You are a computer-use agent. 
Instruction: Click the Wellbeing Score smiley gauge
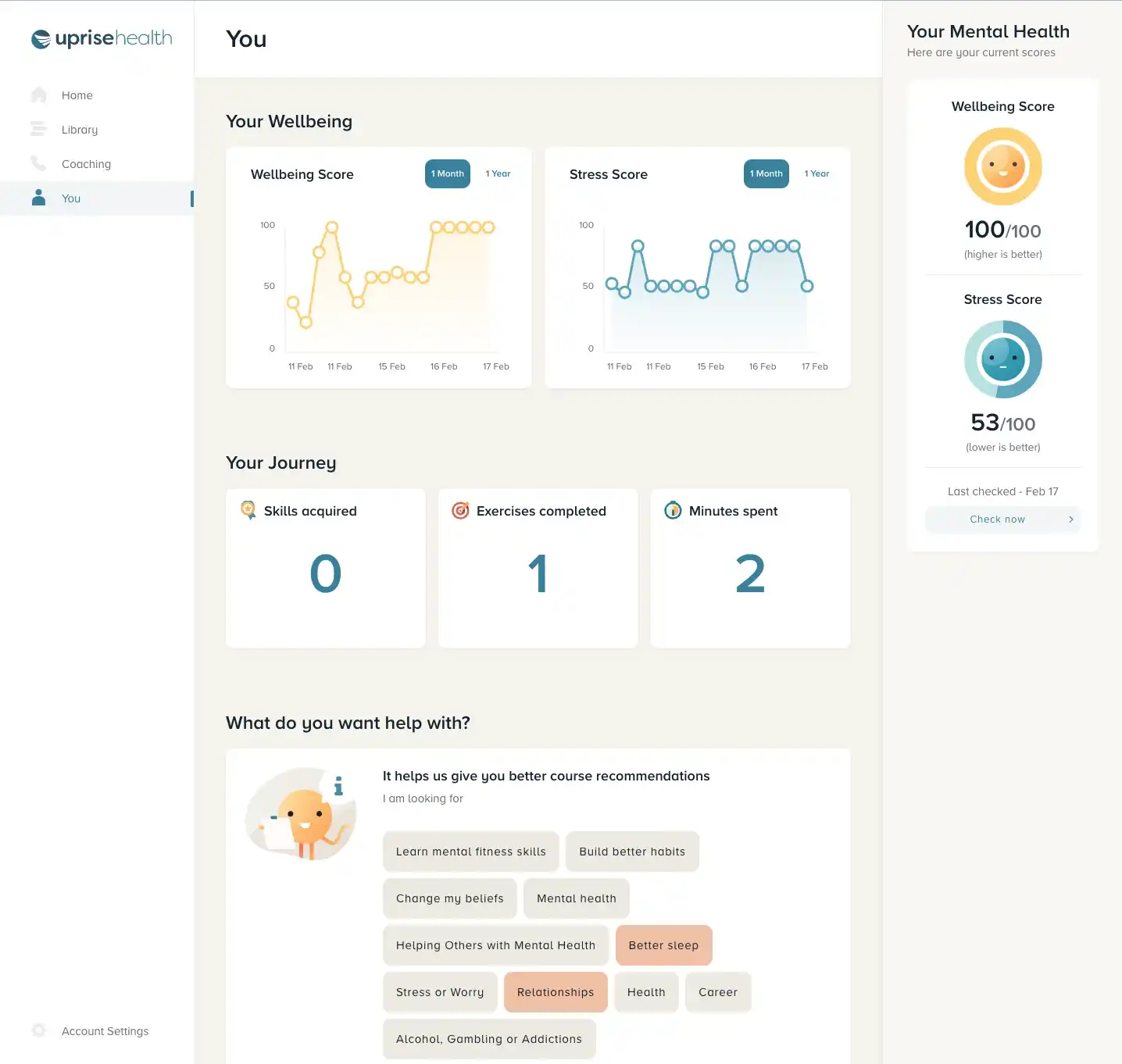1002,166
